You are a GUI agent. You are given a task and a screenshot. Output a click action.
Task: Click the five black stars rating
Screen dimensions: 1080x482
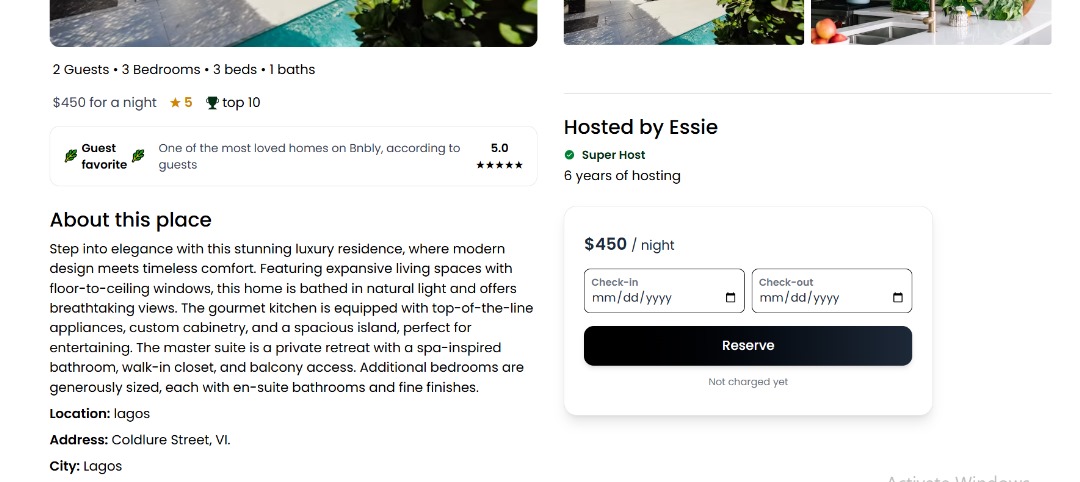click(499, 165)
